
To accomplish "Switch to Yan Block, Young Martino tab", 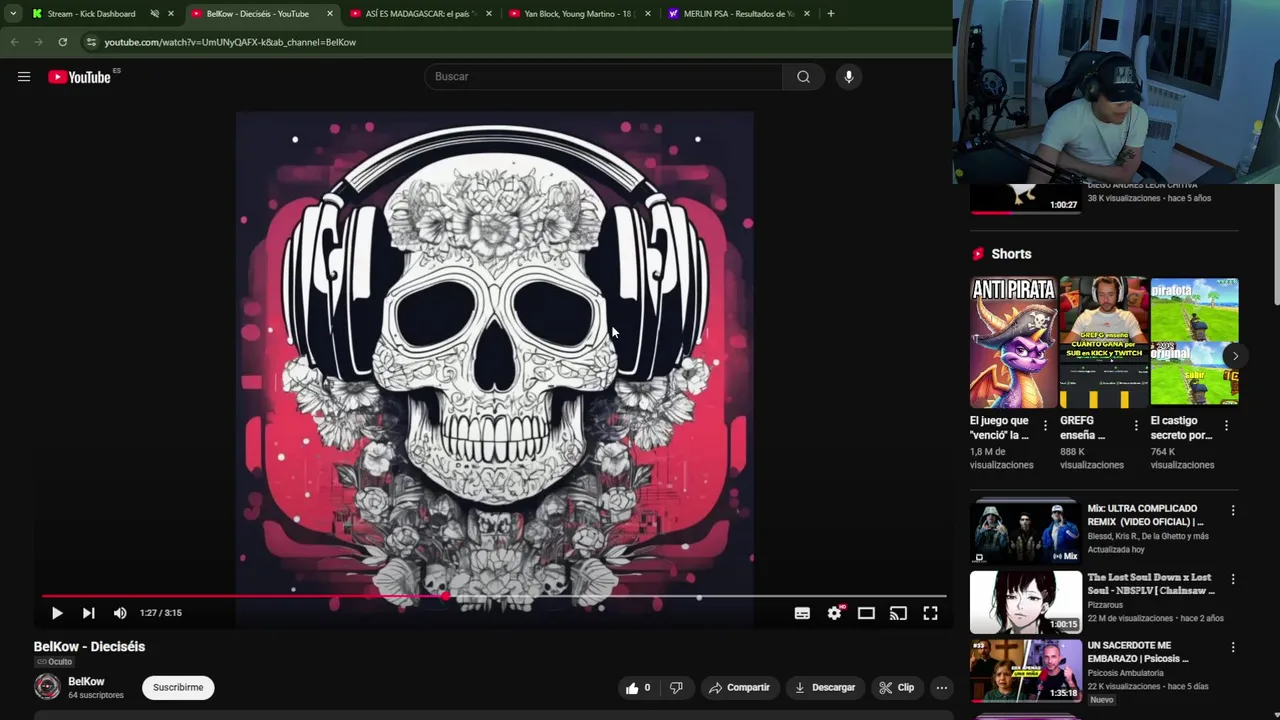I will click(x=579, y=14).
